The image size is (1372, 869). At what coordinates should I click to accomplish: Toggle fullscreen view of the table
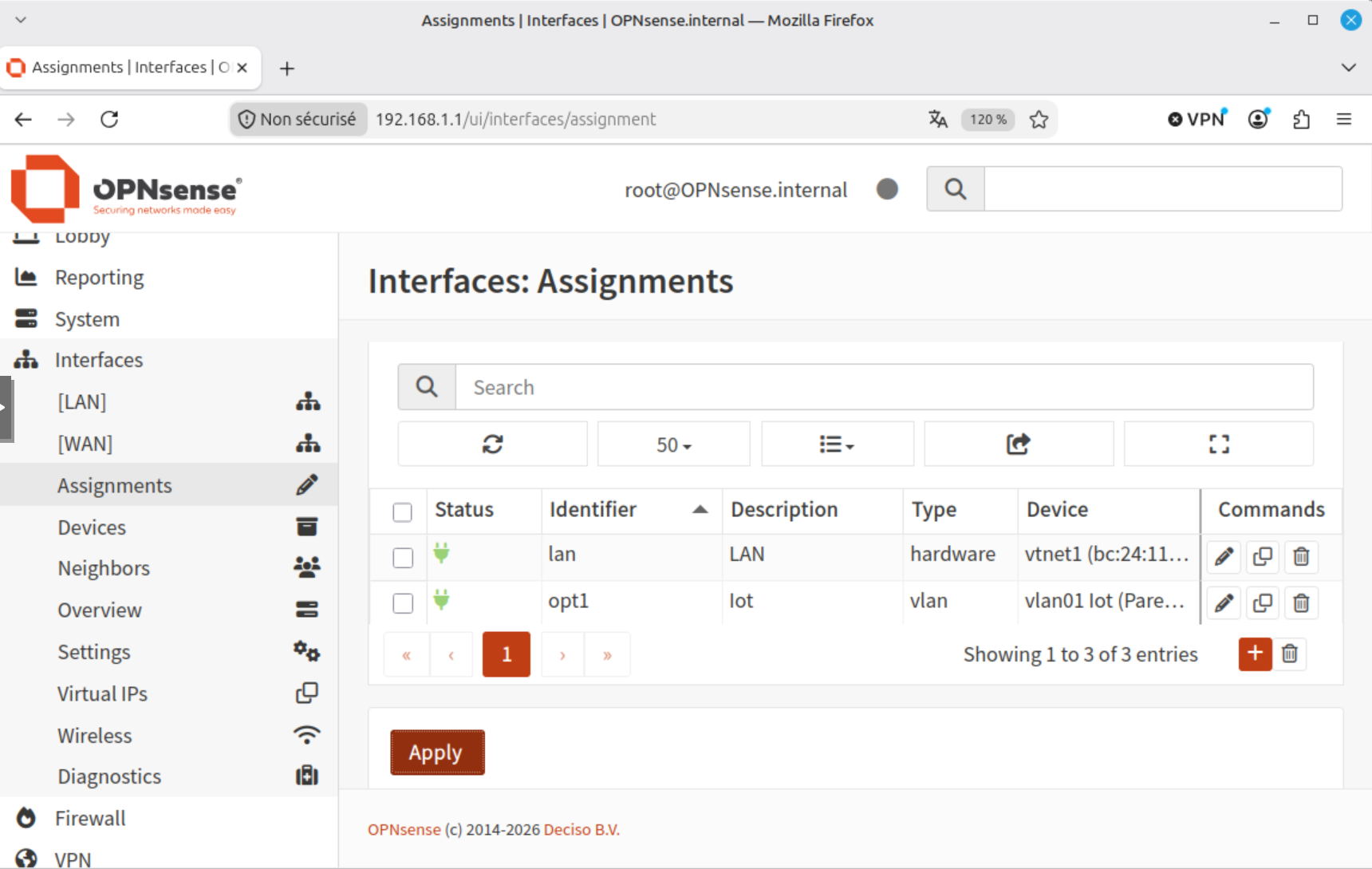tap(1219, 444)
